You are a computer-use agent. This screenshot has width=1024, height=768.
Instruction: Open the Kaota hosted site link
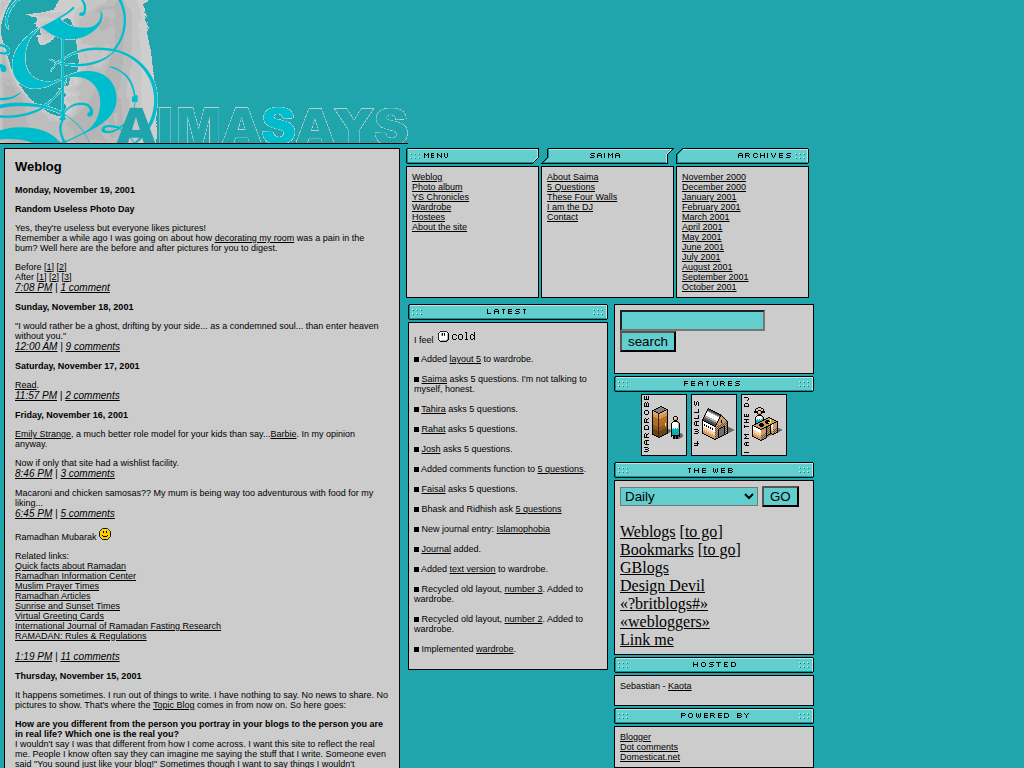[679, 686]
